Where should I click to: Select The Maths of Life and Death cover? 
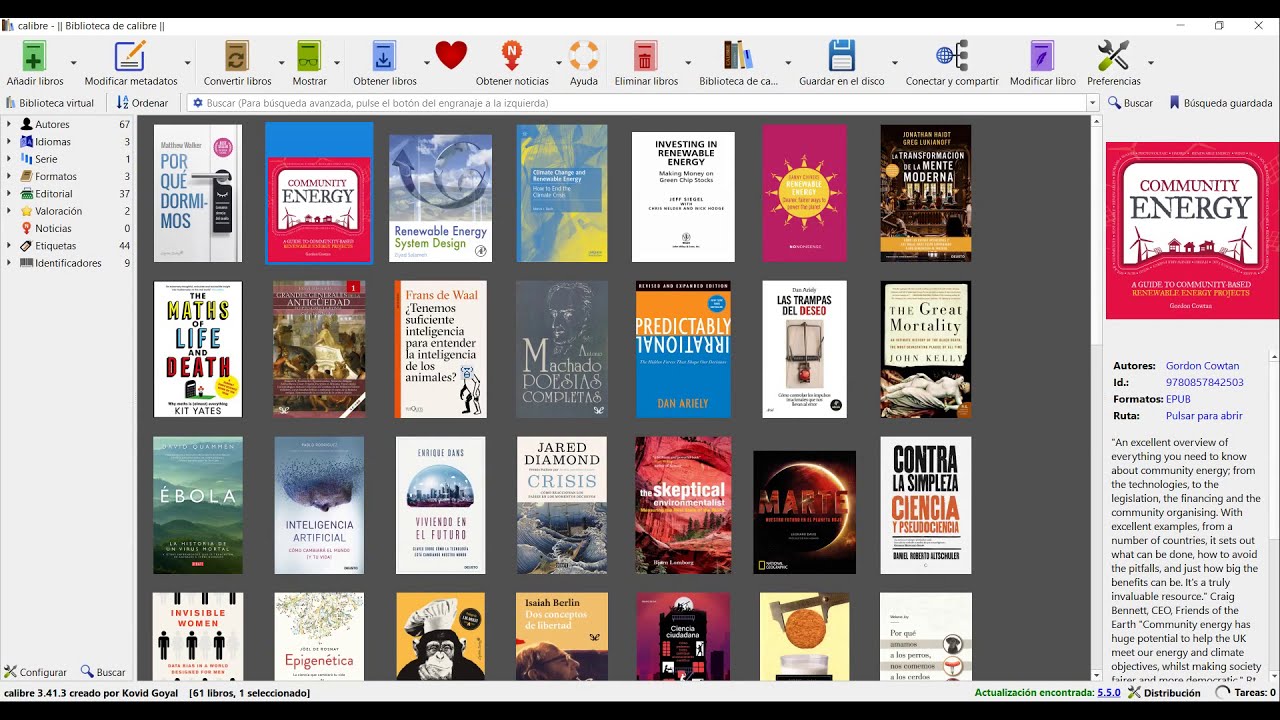tap(198, 349)
